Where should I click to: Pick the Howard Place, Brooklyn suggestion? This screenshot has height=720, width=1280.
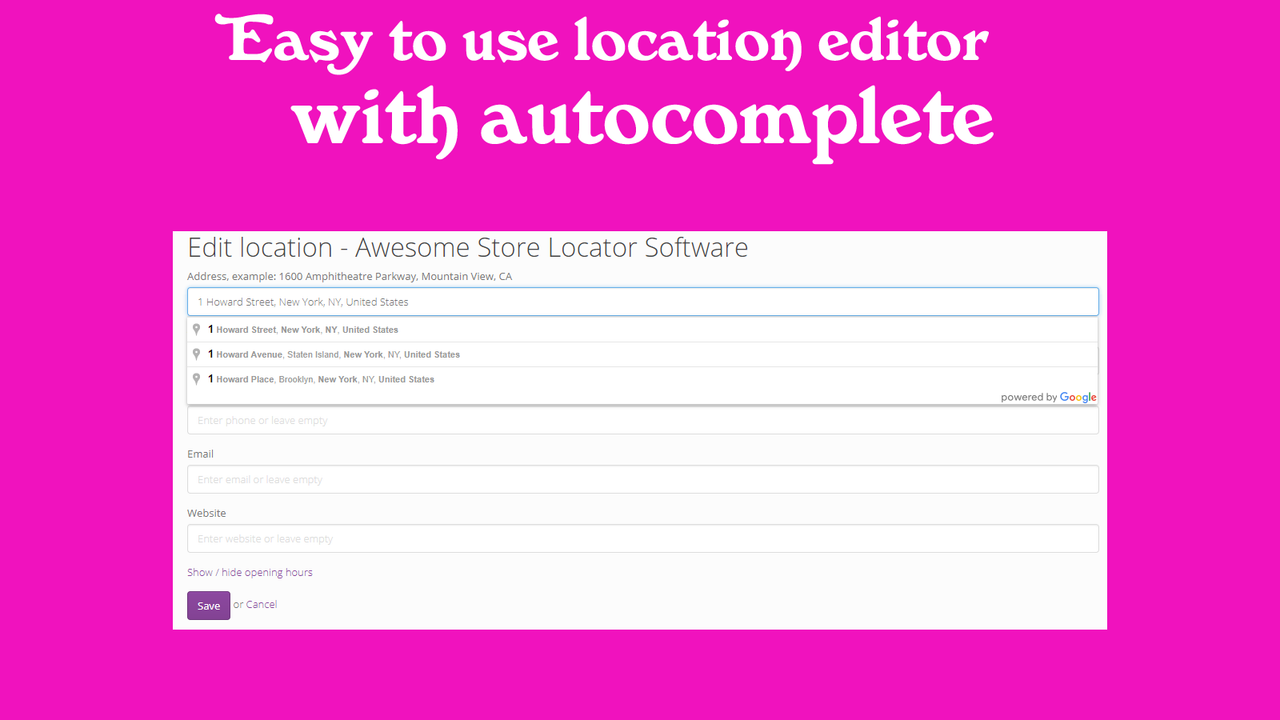click(x=320, y=379)
